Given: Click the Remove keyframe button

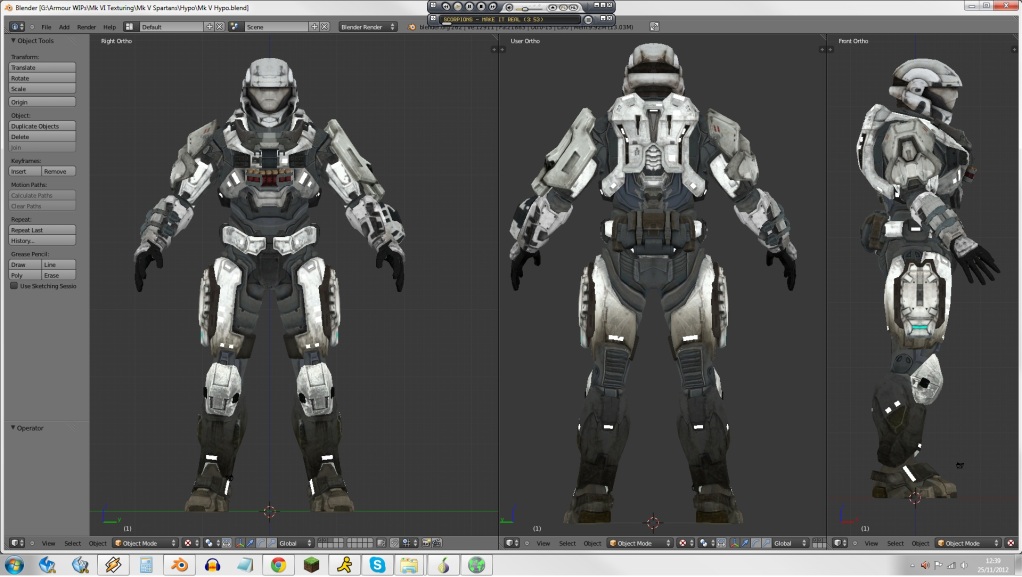Looking at the screenshot, I should (x=59, y=171).
